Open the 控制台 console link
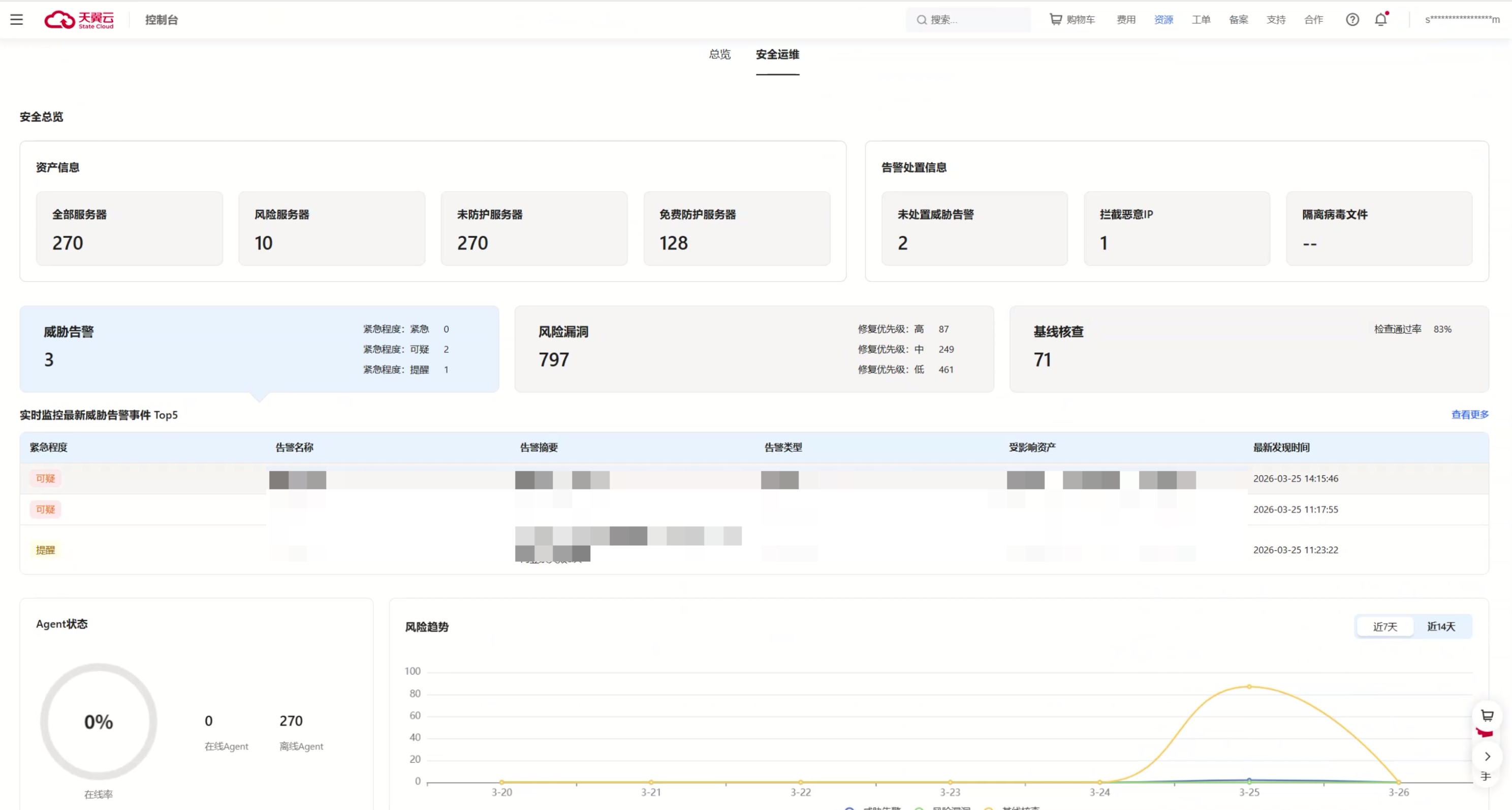The height and width of the screenshot is (810, 1512). pyautogui.click(x=162, y=19)
